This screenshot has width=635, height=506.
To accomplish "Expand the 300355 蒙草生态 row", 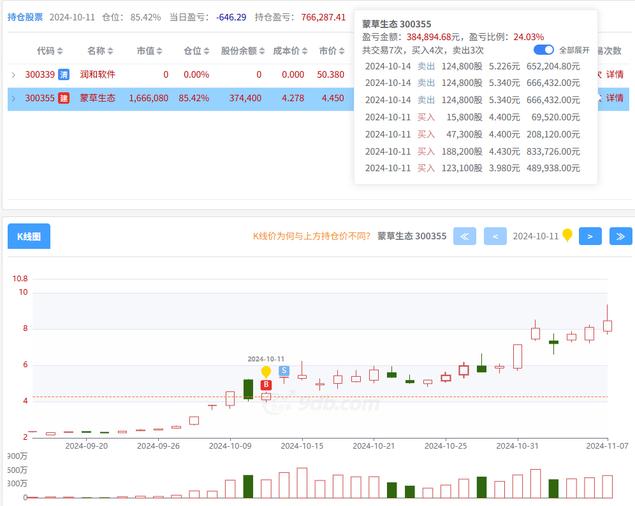I will pos(13,98).
